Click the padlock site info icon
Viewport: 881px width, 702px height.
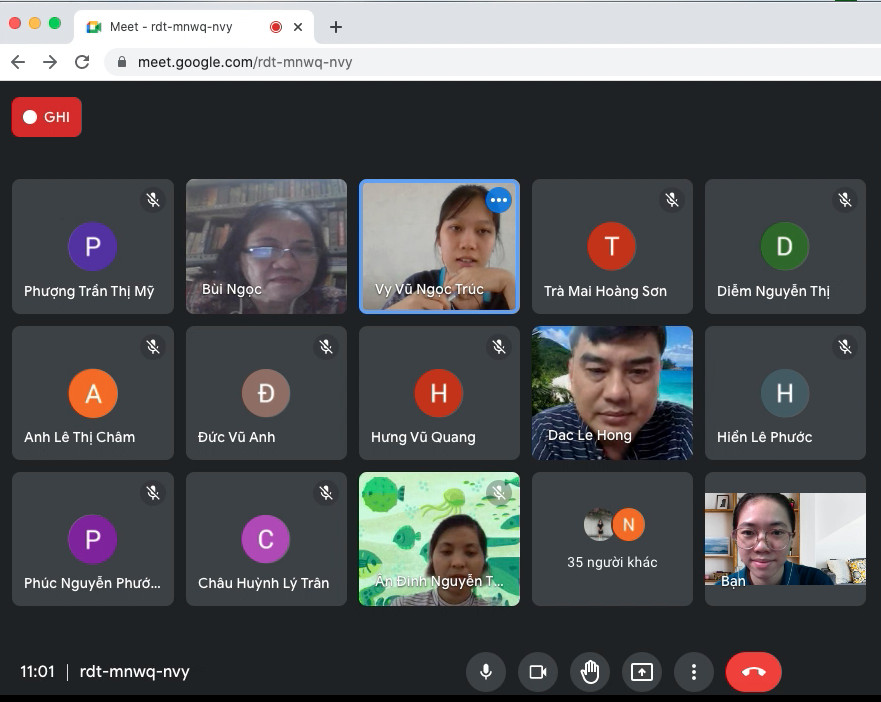click(121, 62)
